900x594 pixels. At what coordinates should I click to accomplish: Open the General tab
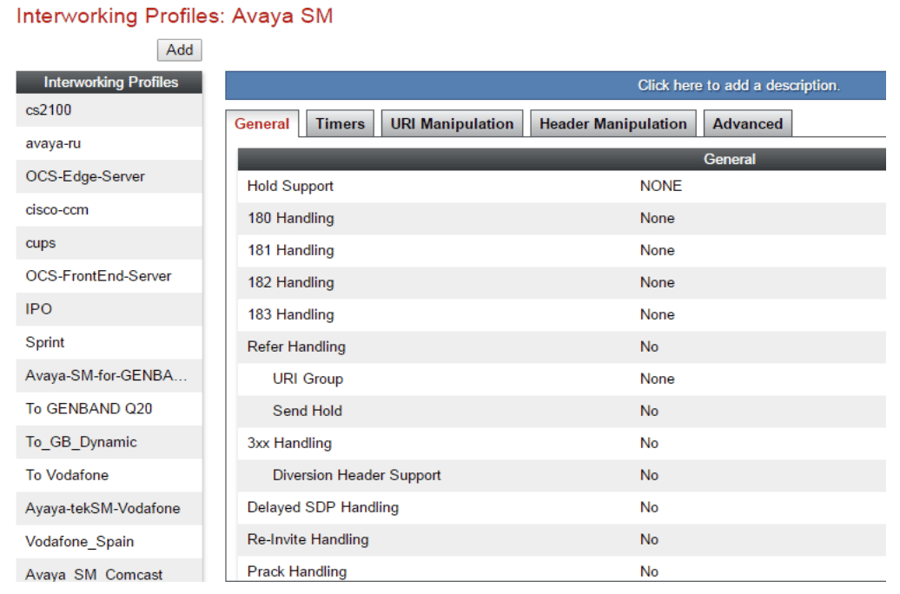(262, 124)
